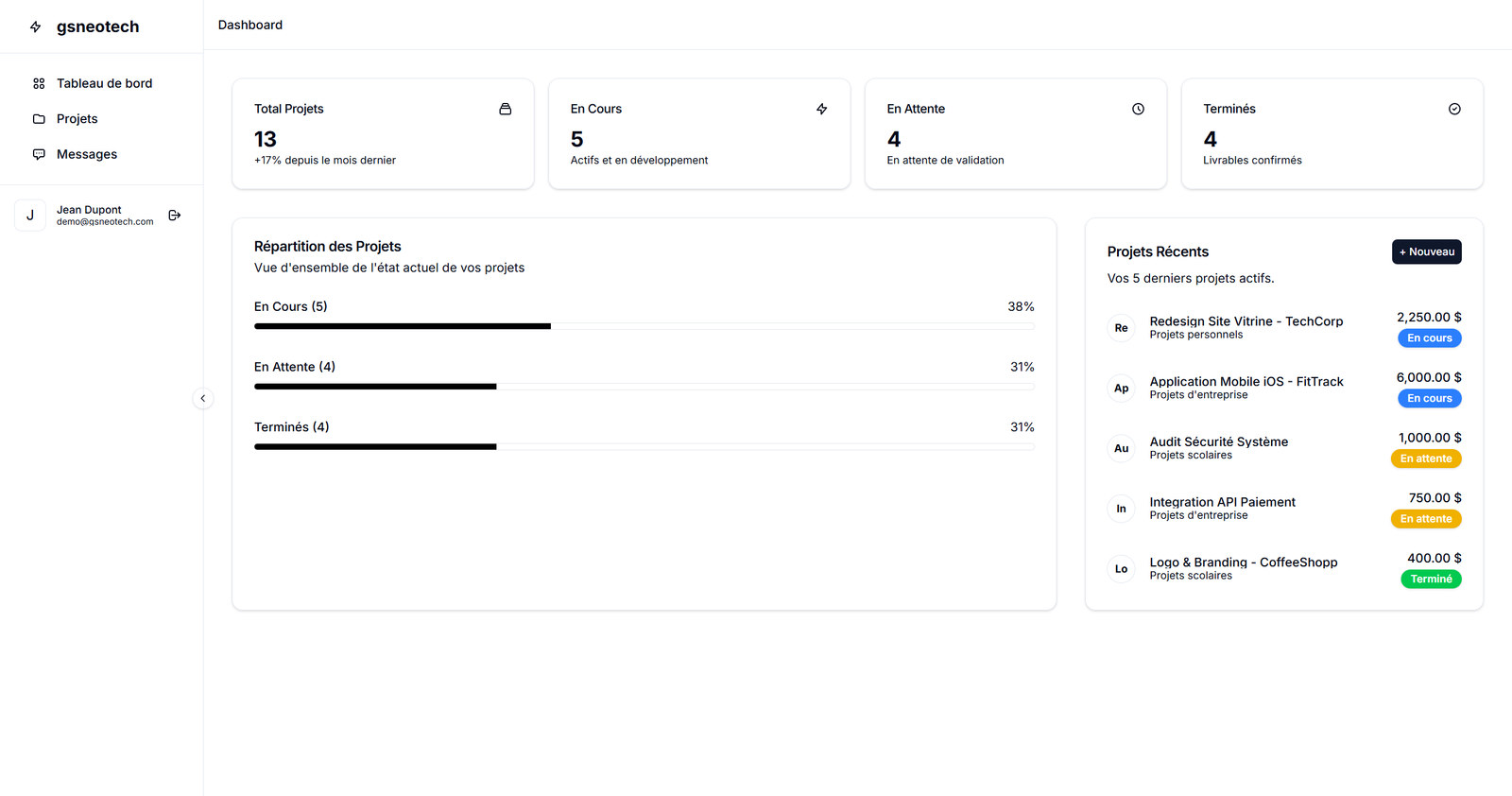This screenshot has height=796, width=1512.
Task: Click Livrables confirmés text
Action: 1252,161
